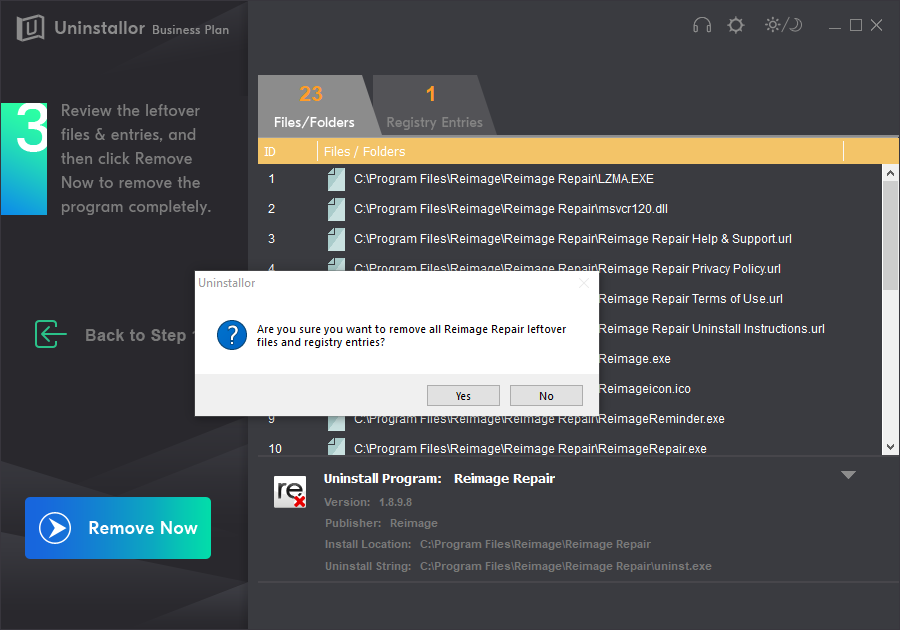Screen dimensions: 900x630
Task: Click the Back to Step text
Action: pyautogui.click(x=139, y=335)
